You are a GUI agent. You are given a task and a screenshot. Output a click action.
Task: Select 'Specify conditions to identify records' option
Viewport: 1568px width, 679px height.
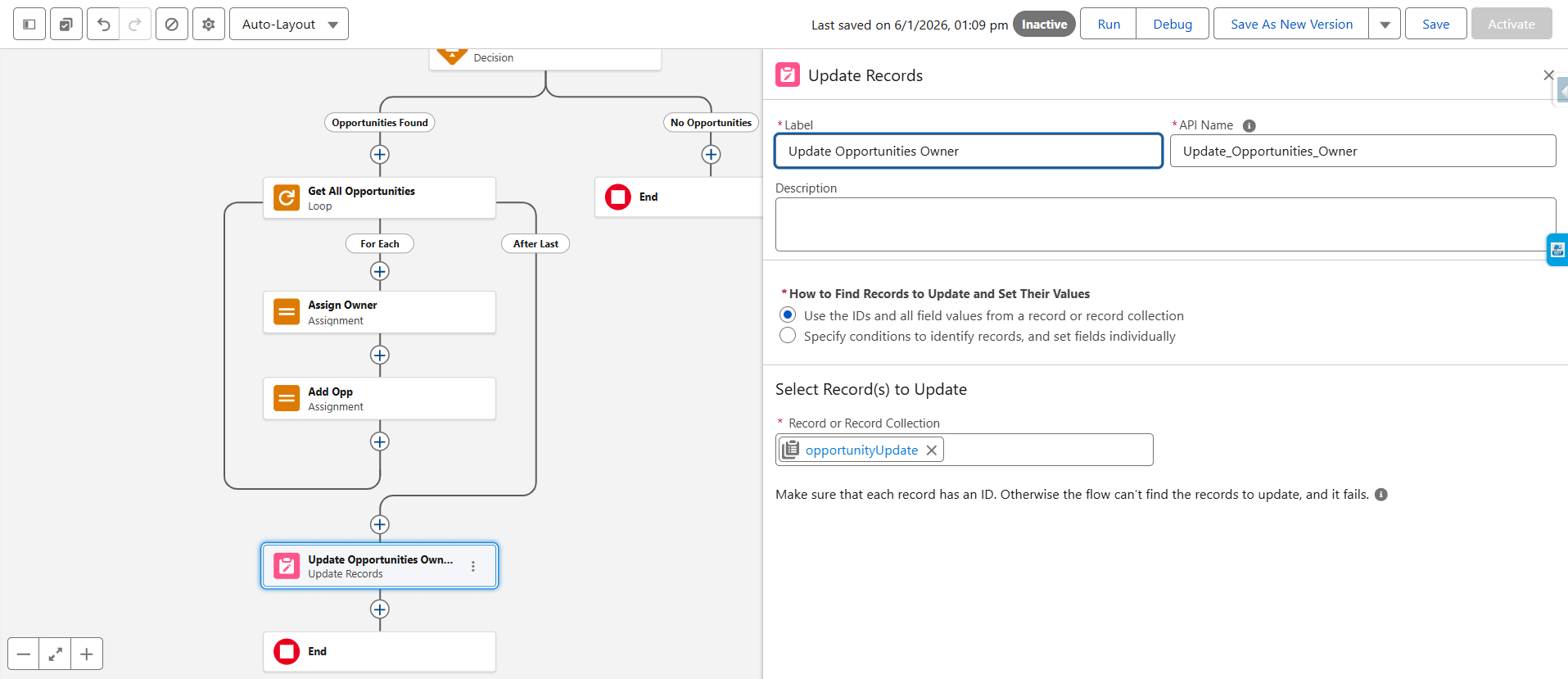pyautogui.click(x=788, y=336)
